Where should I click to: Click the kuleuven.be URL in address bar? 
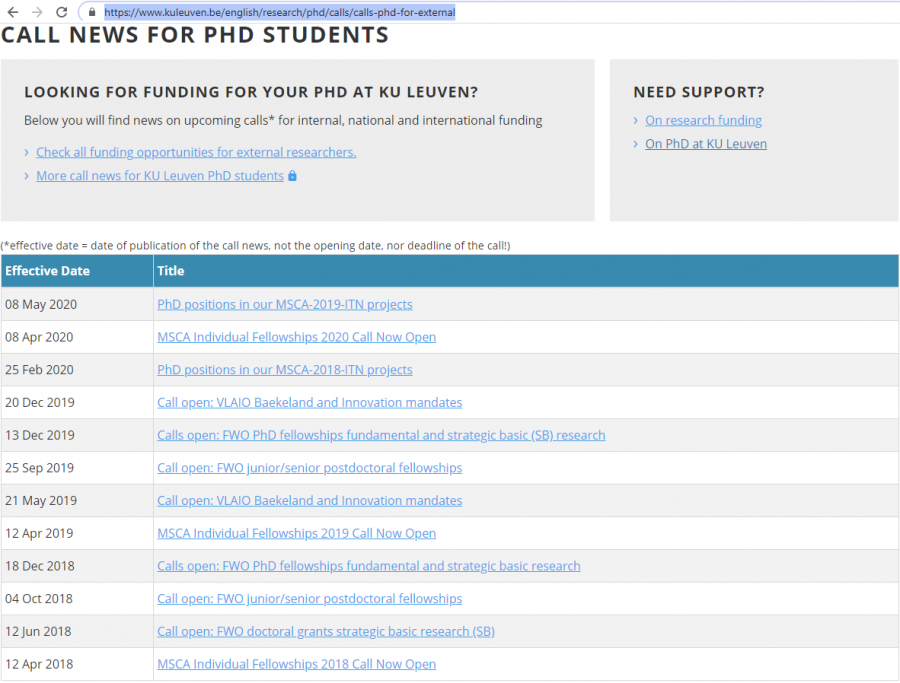(x=280, y=12)
